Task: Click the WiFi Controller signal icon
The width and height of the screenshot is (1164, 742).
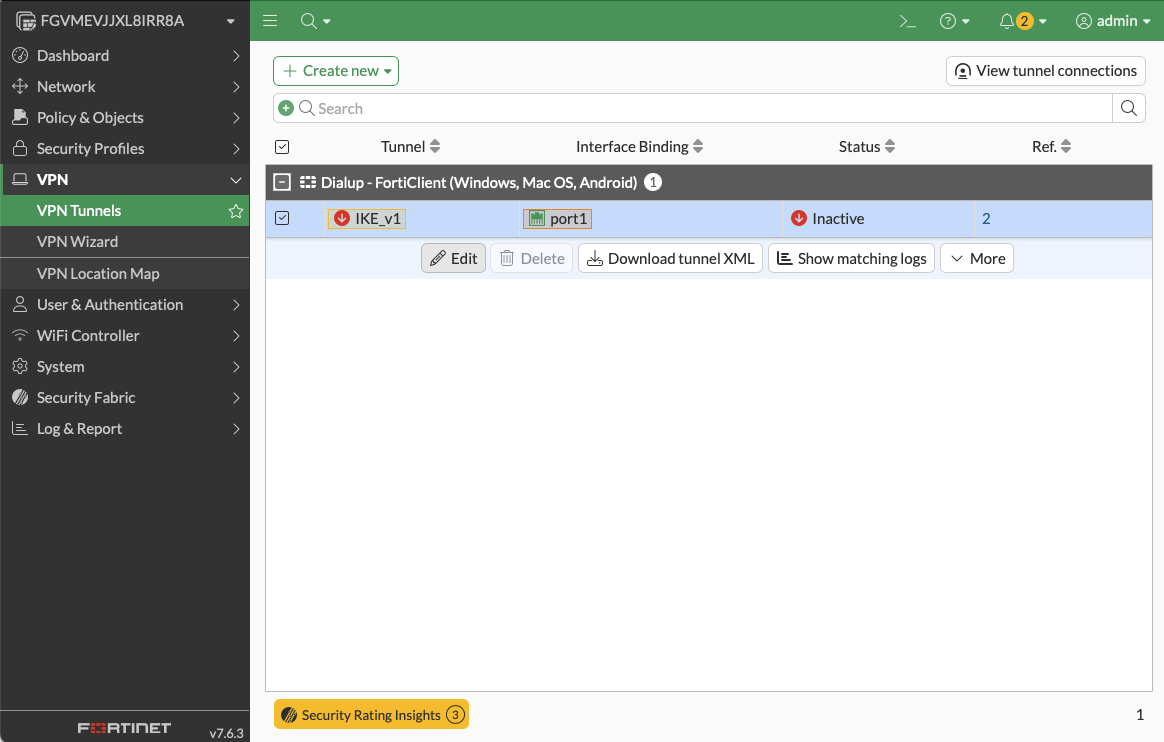Action: 20,335
